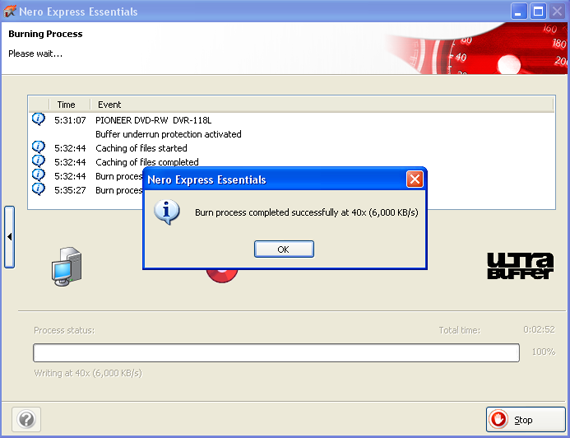The height and width of the screenshot is (438, 570).
Task: Click the Stop button
Action: pos(525,419)
